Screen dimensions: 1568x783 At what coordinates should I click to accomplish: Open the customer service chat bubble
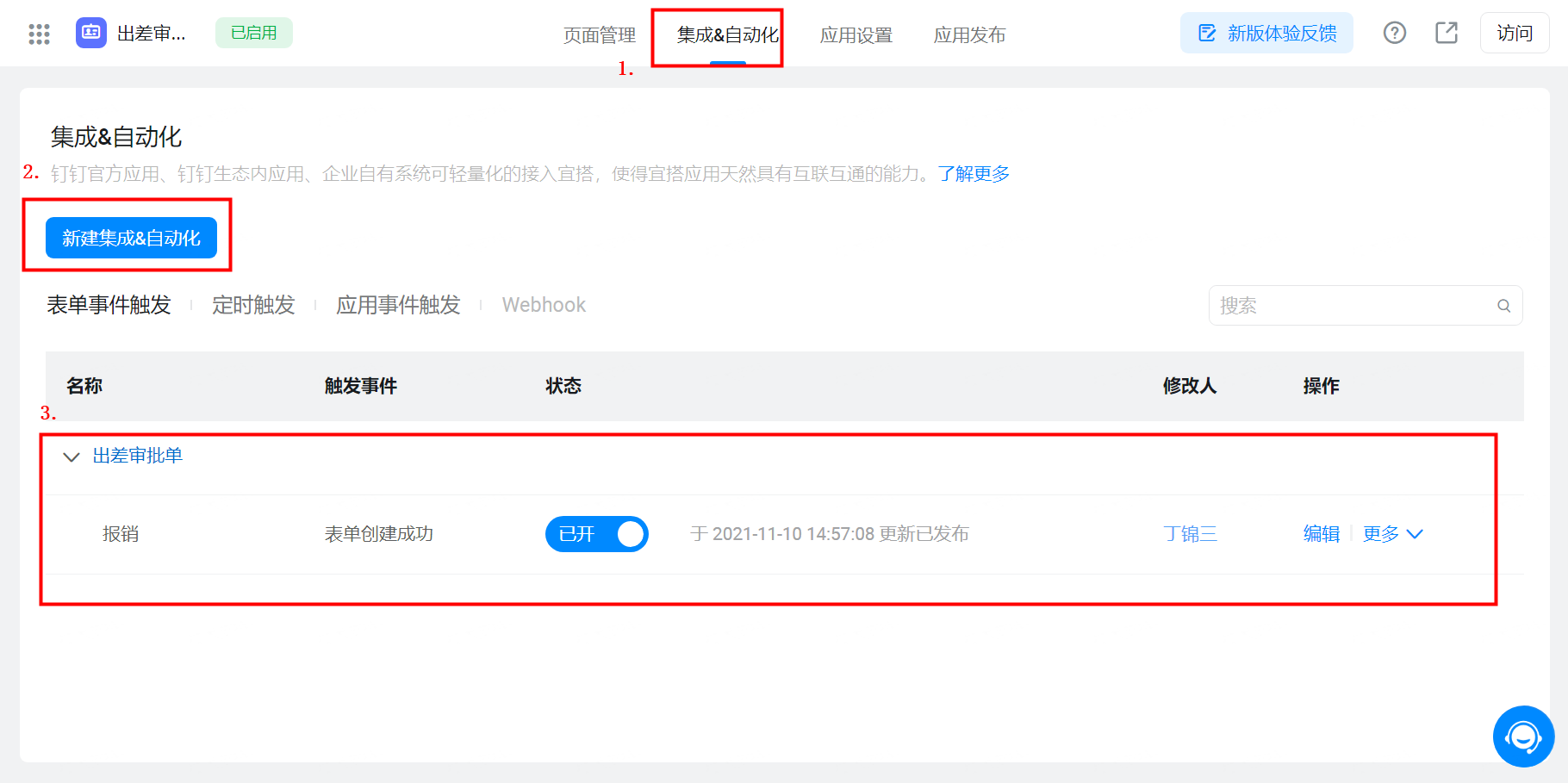pos(1522,736)
